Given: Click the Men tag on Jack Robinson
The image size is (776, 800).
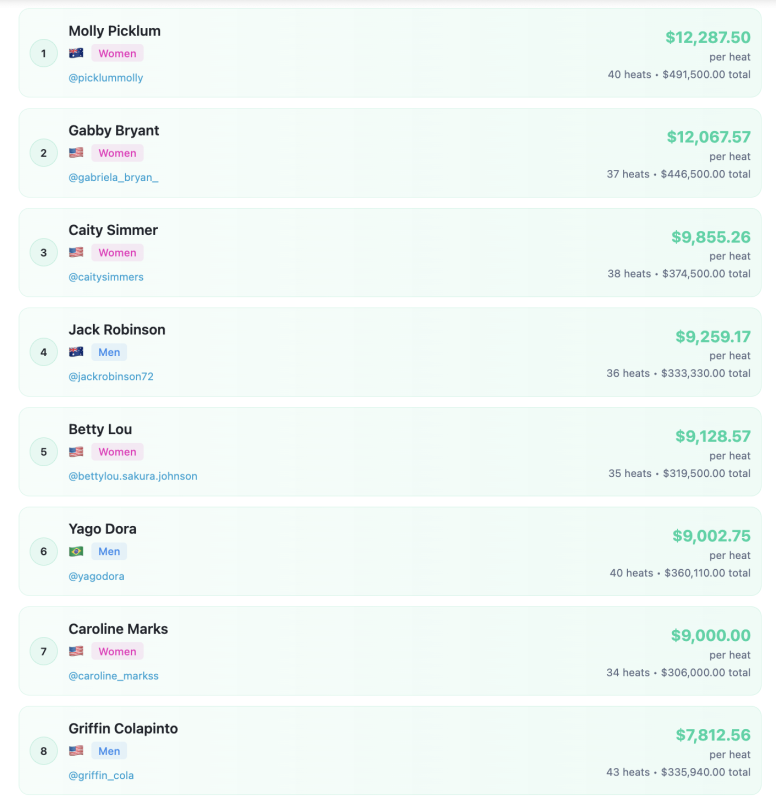Looking at the screenshot, I should (109, 352).
